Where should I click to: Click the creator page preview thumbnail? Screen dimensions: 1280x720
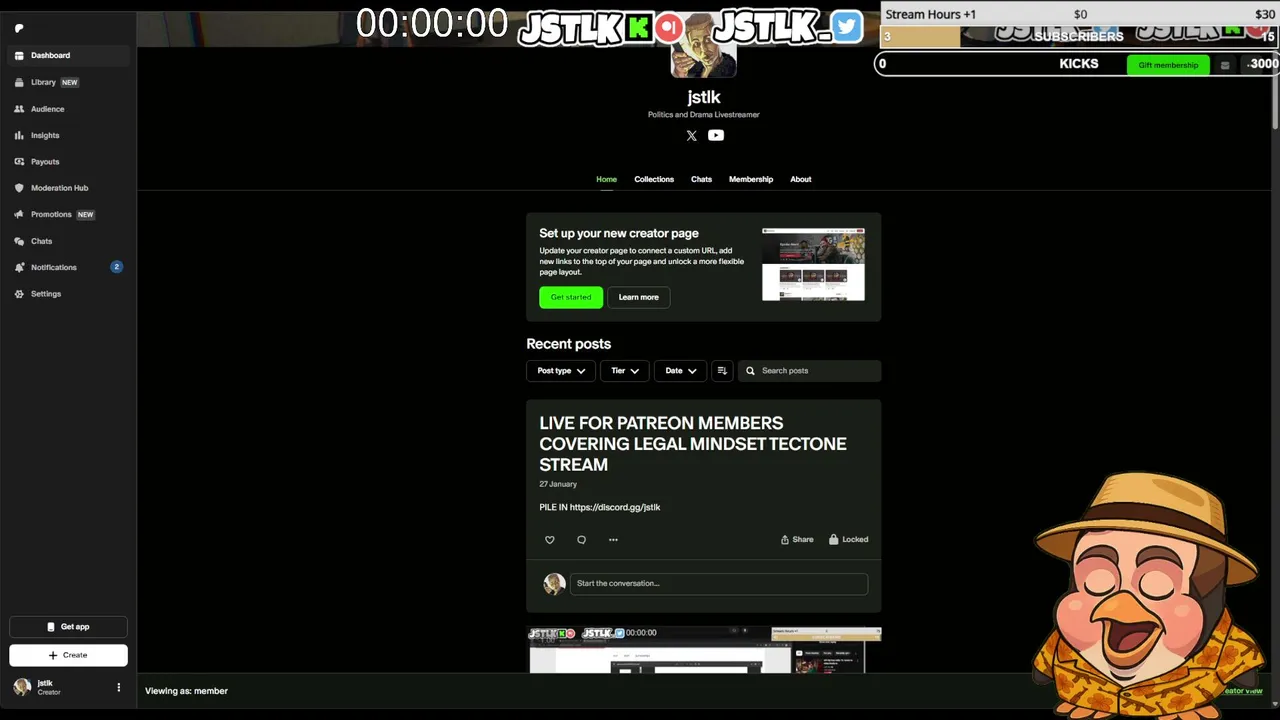(813, 264)
